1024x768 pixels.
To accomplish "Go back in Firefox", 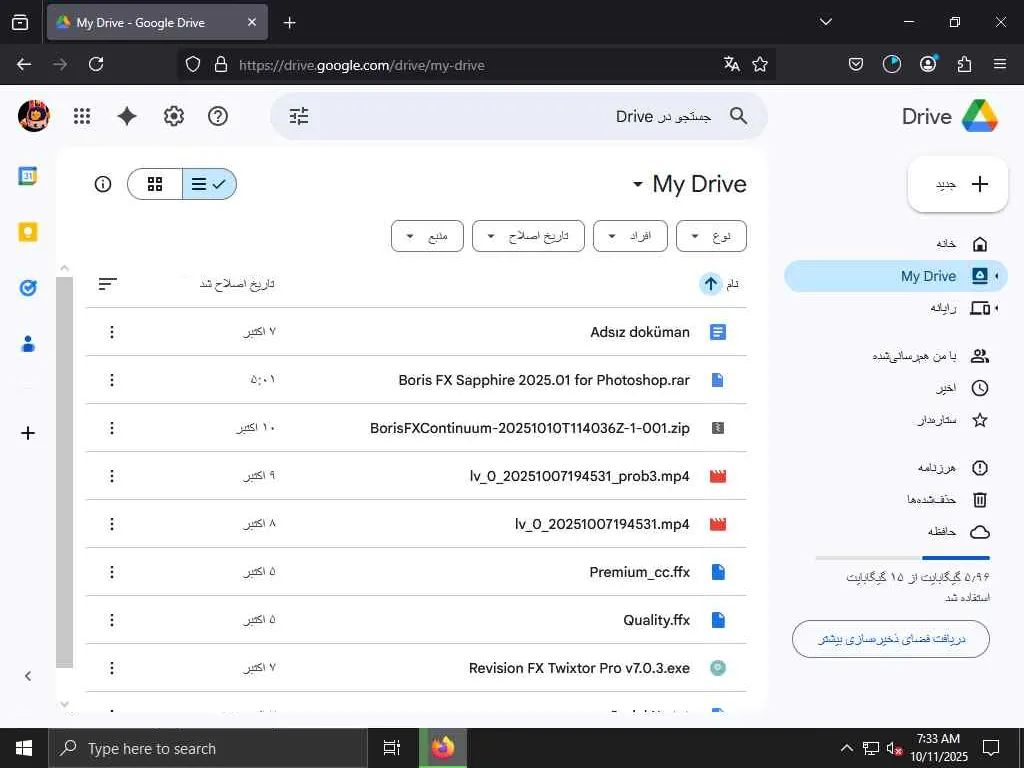I will click(x=24, y=64).
